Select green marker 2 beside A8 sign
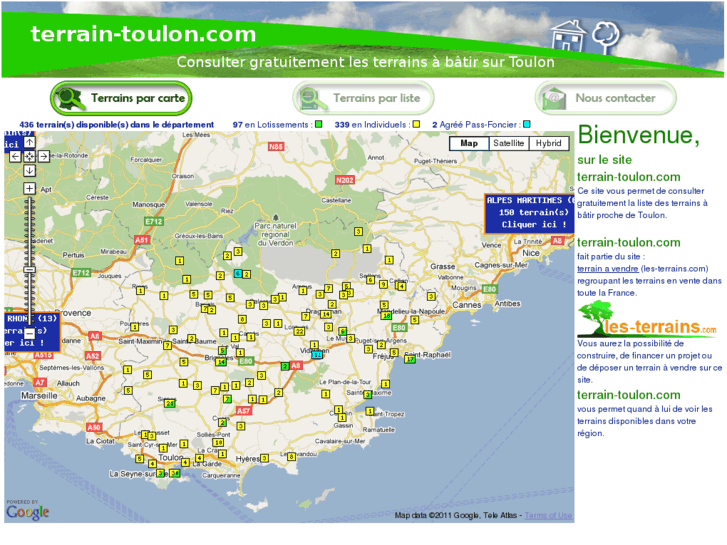This screenshot has width=727, height=545. (x=285, y=366)
